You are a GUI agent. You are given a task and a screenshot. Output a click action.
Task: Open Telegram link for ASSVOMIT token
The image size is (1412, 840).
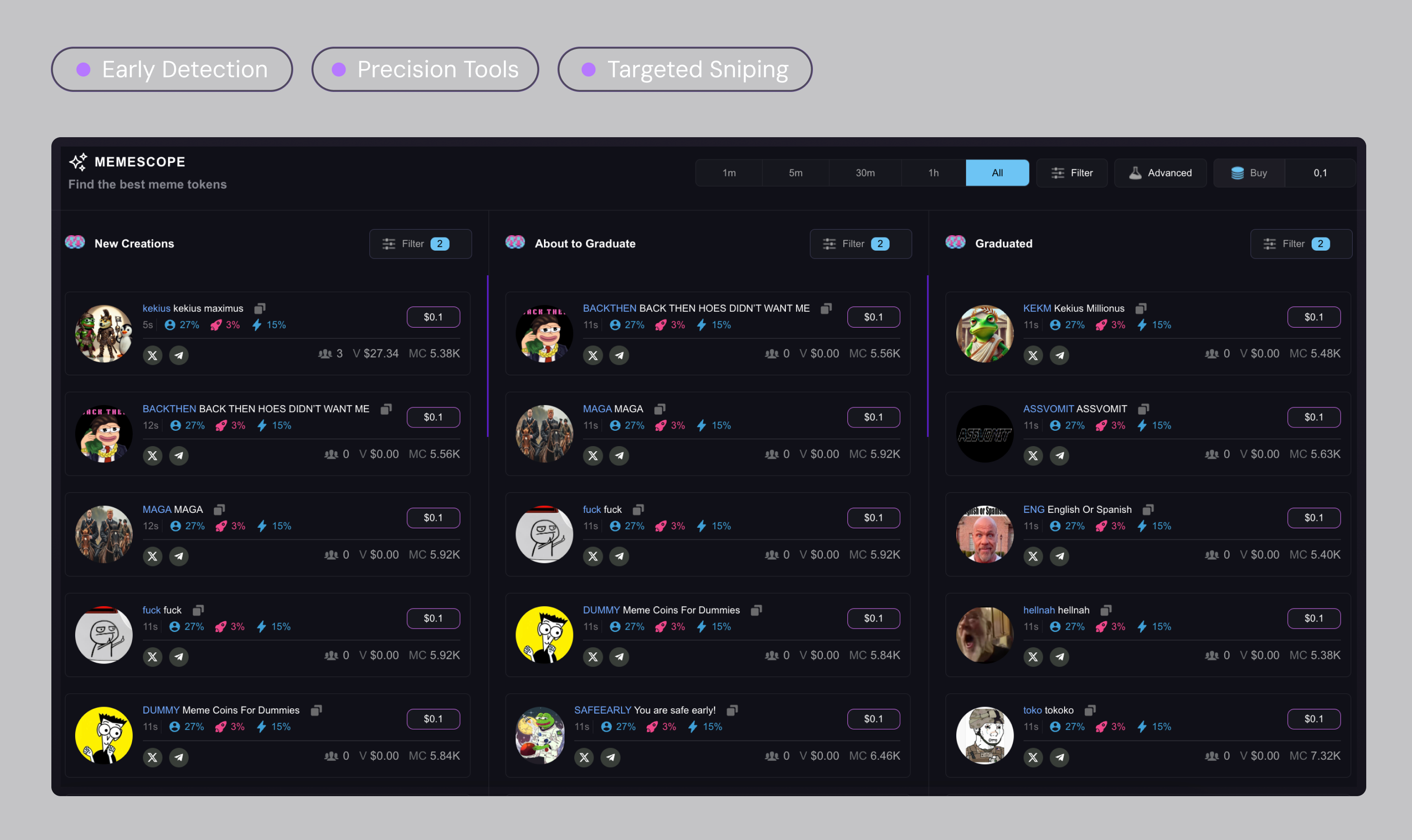pyautogui.click(x=1059, y=455)
